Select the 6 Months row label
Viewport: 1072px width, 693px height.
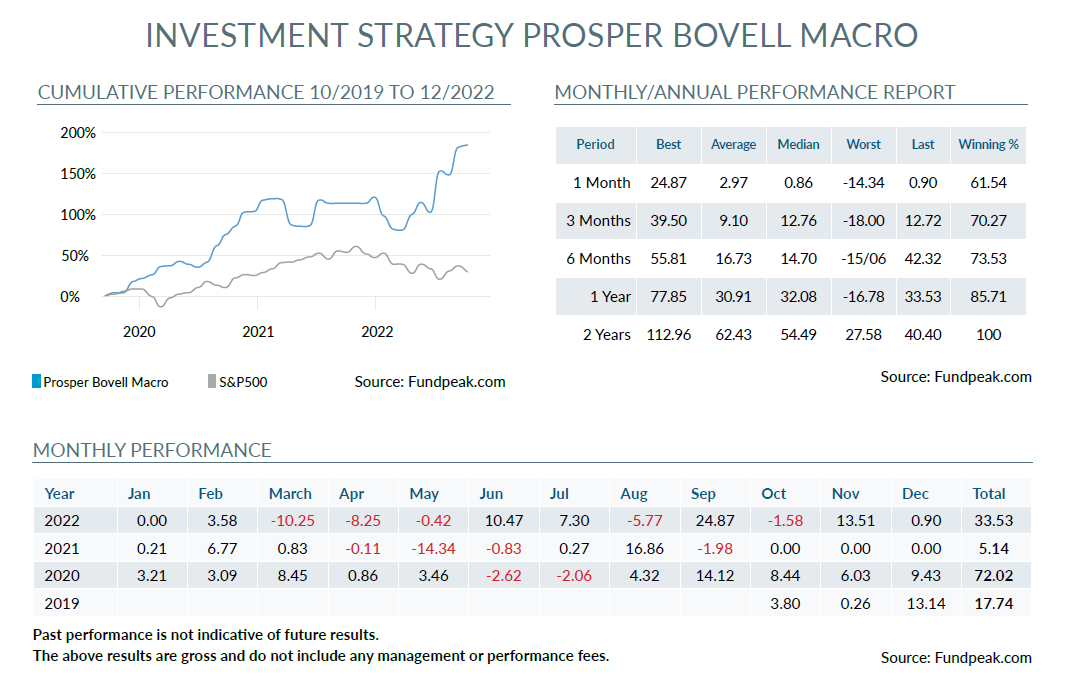[599, 259]
